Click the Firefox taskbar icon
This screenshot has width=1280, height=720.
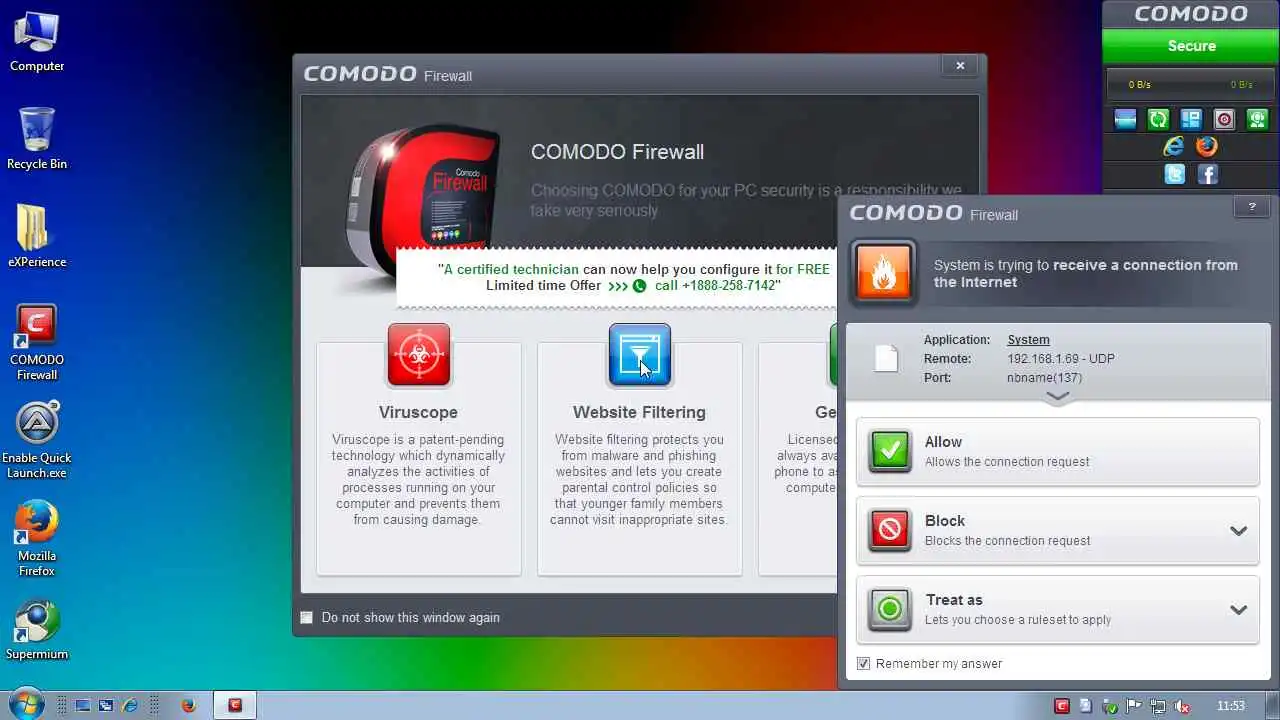point(188,705)
